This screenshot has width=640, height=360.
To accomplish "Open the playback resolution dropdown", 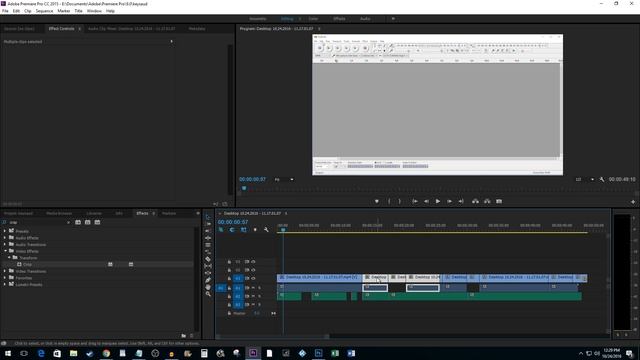I will click(x=584, y=179).
